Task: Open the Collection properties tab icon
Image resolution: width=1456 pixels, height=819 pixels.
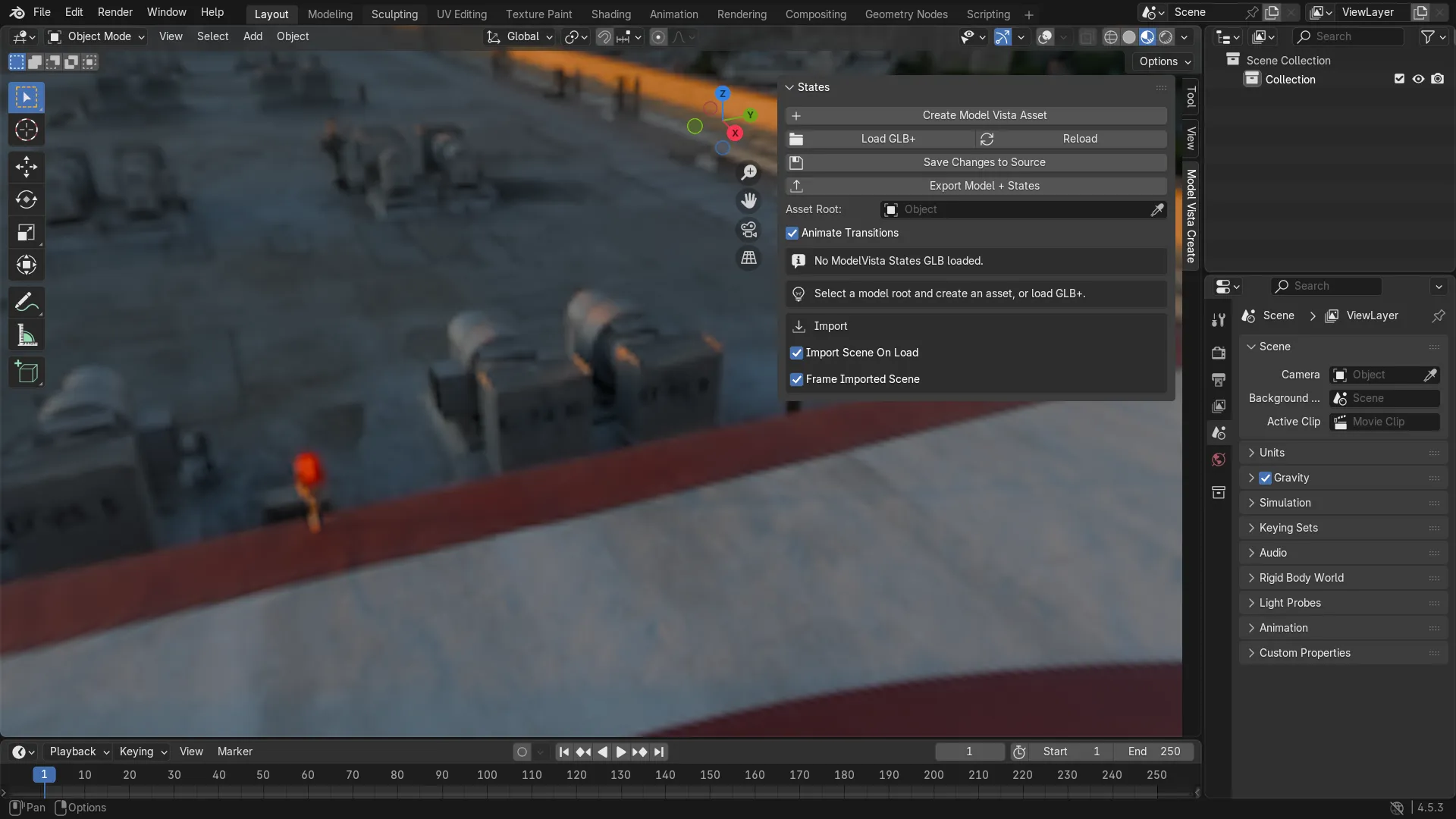Action: pyautogui.click(x=1219, y=493)
